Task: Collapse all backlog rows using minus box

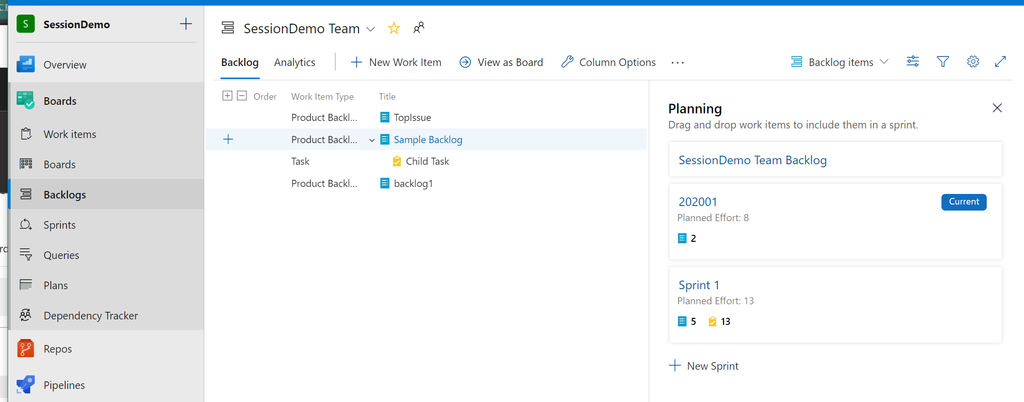Action: pyautogui.click(x=242, y=96)
